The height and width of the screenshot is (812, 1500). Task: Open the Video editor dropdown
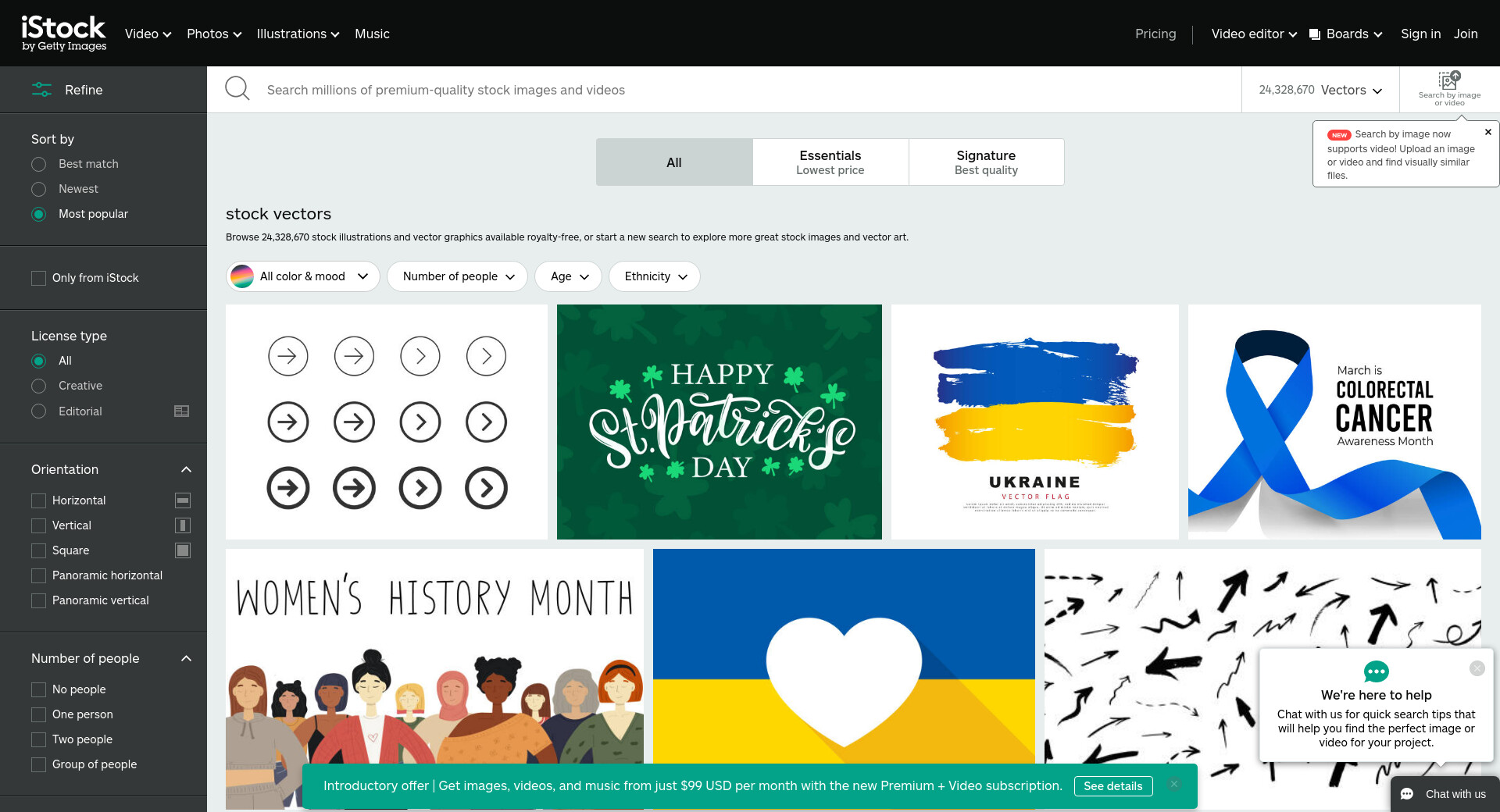[x=1254, y=34]
